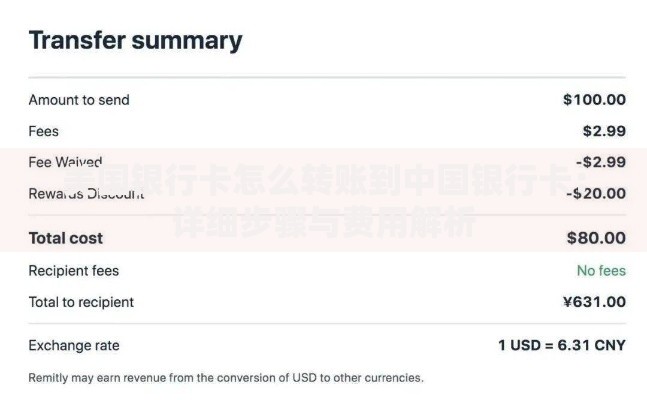The image size is (647, 400).
Task: Select the Amount to send label
Action: pos(79,100)
